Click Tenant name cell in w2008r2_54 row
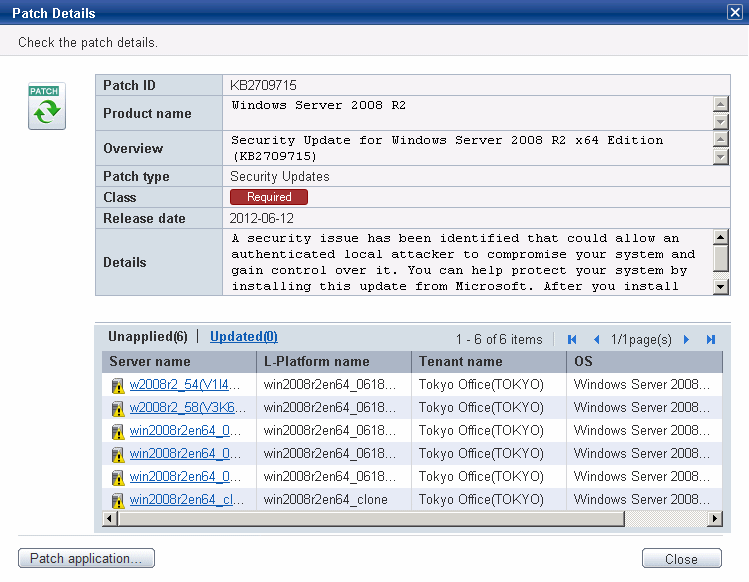The height and width of the screenshot is (582, 749). click(x=489, y=385)
